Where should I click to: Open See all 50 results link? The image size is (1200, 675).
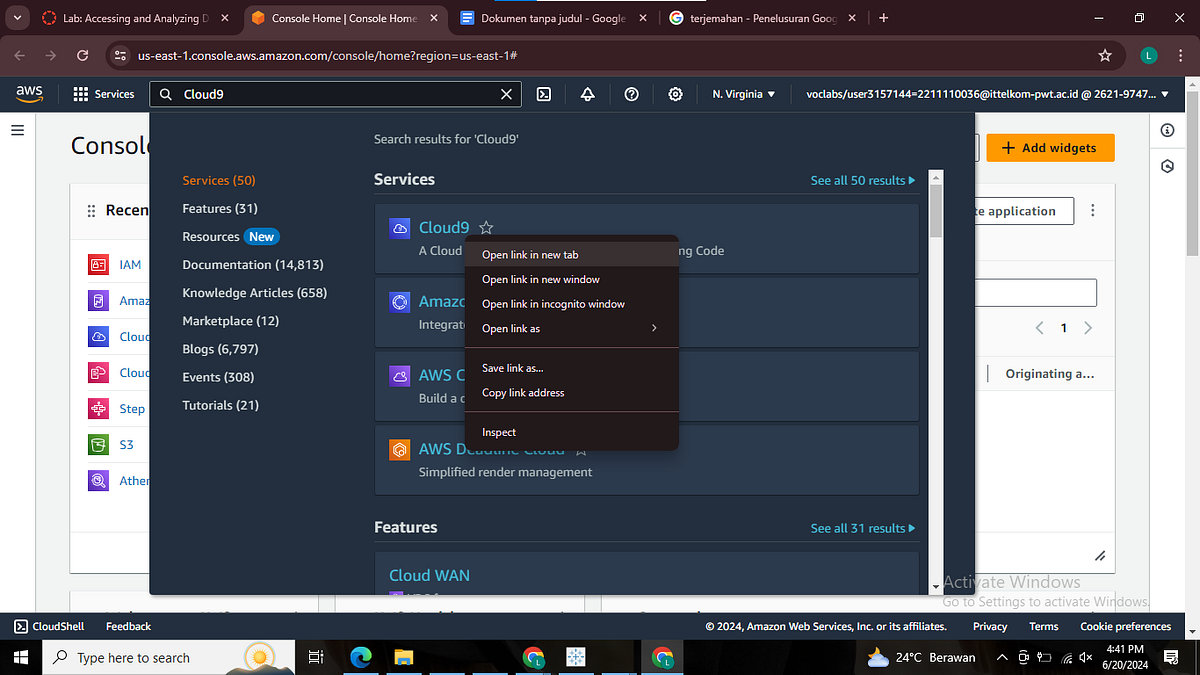(862, 180)
